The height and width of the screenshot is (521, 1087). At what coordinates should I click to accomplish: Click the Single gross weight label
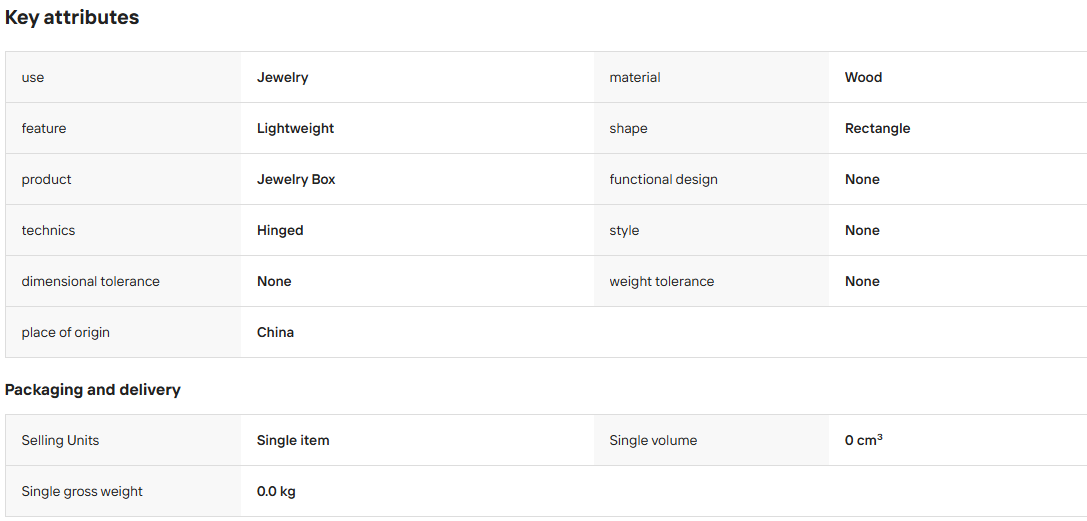(x=82, y=492)
